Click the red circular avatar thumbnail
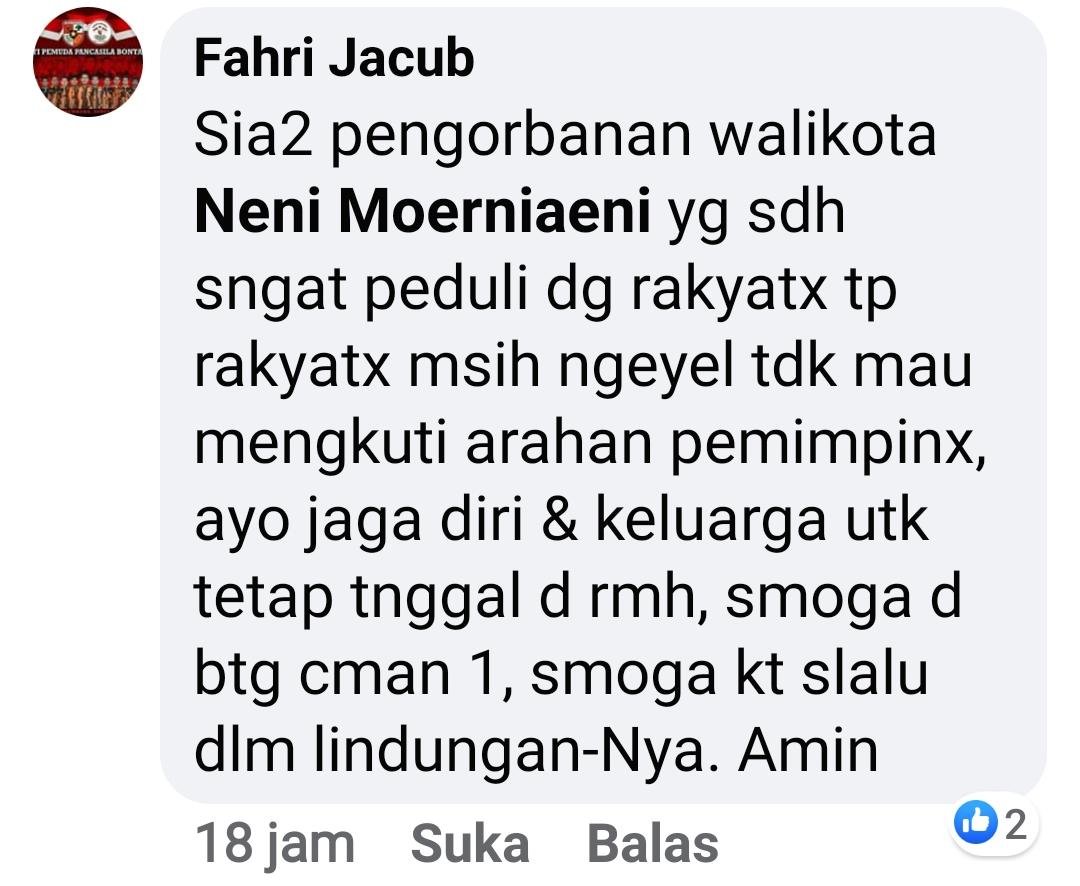Image resolution: width=1080 pixels, height=886 pixels. pyautogui.click(x=87, y=62)
